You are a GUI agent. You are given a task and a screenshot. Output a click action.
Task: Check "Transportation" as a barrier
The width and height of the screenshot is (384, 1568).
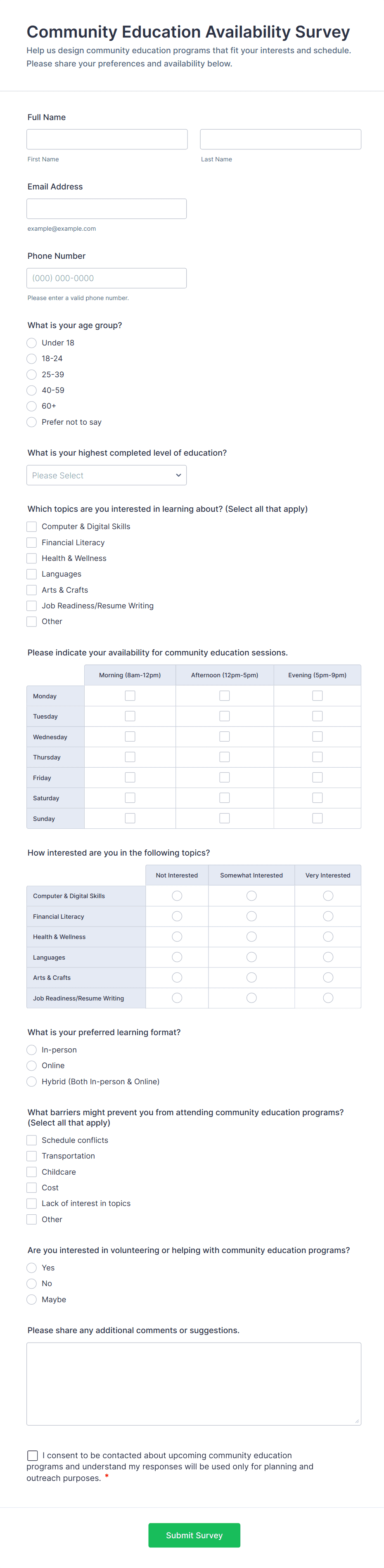click(x=32, y=1155)
